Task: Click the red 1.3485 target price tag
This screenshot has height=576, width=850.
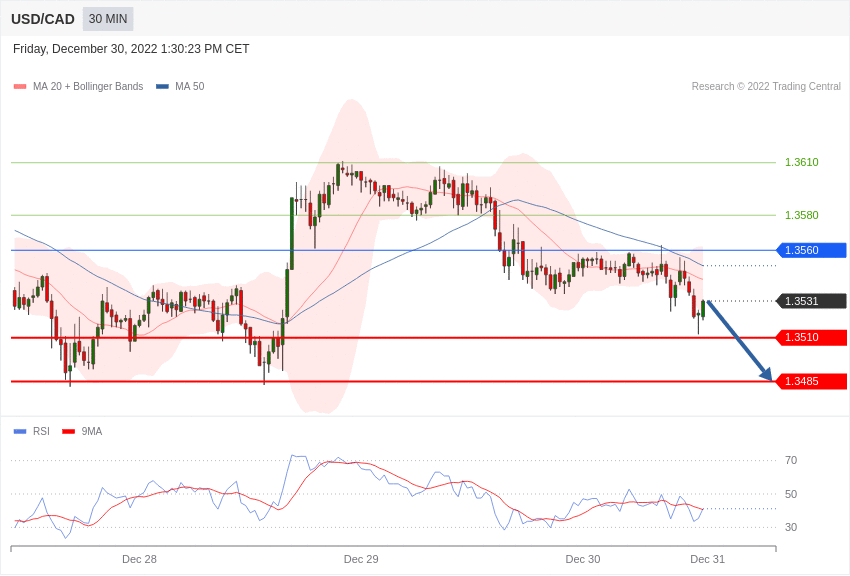Action: [x=811, y=381]
